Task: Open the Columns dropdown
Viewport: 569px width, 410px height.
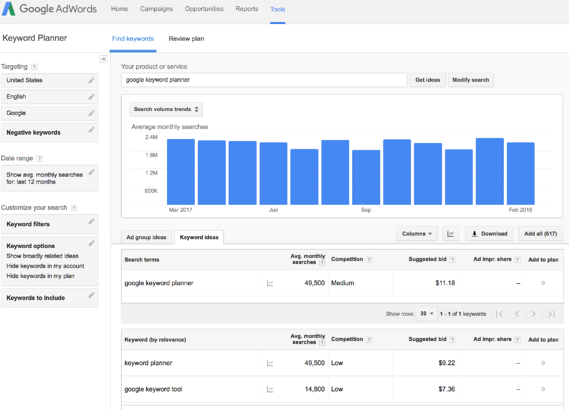Action: 417,234
